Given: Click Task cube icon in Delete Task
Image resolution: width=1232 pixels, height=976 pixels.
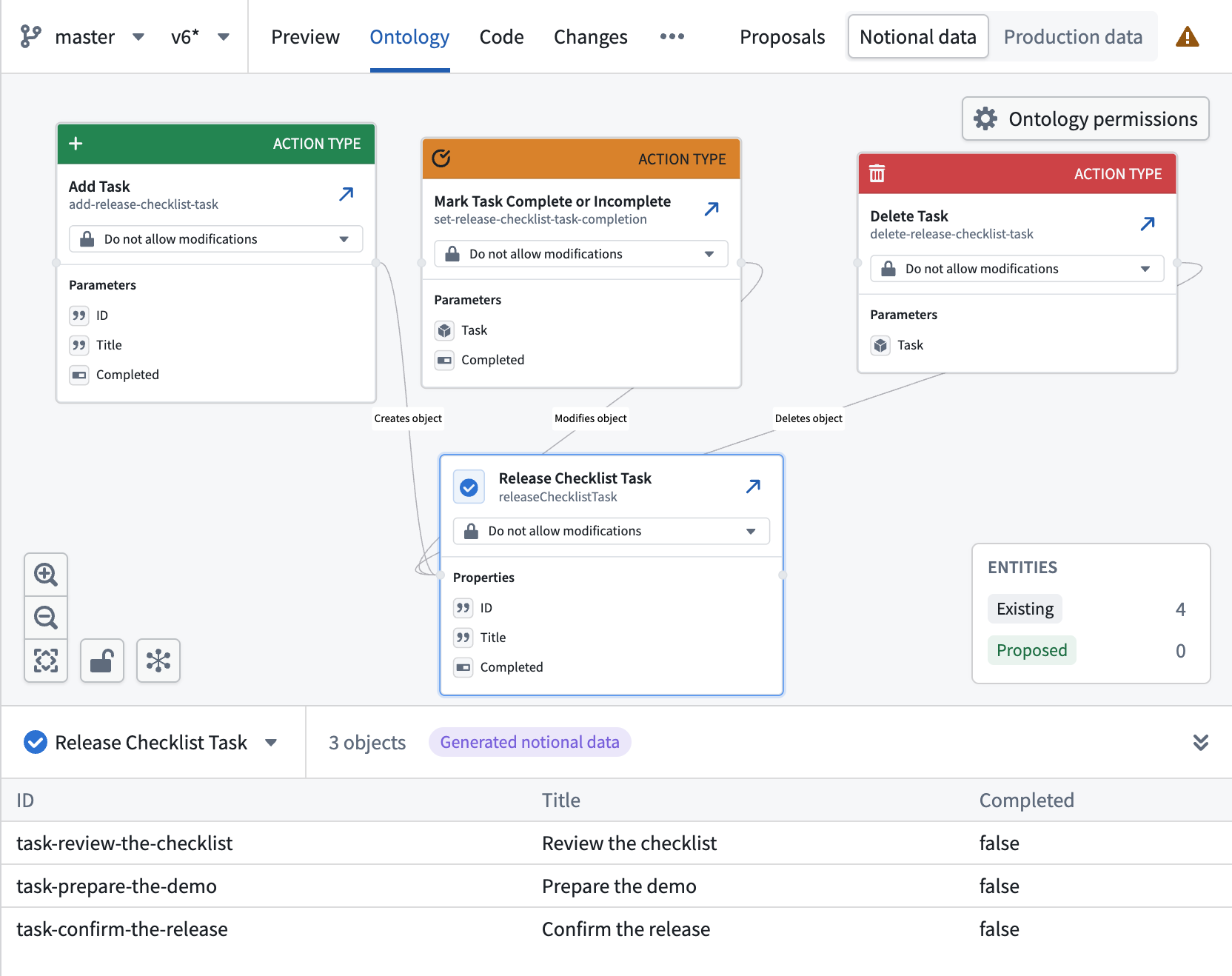Looking at the screenshot, I should (x=880, y=345).
